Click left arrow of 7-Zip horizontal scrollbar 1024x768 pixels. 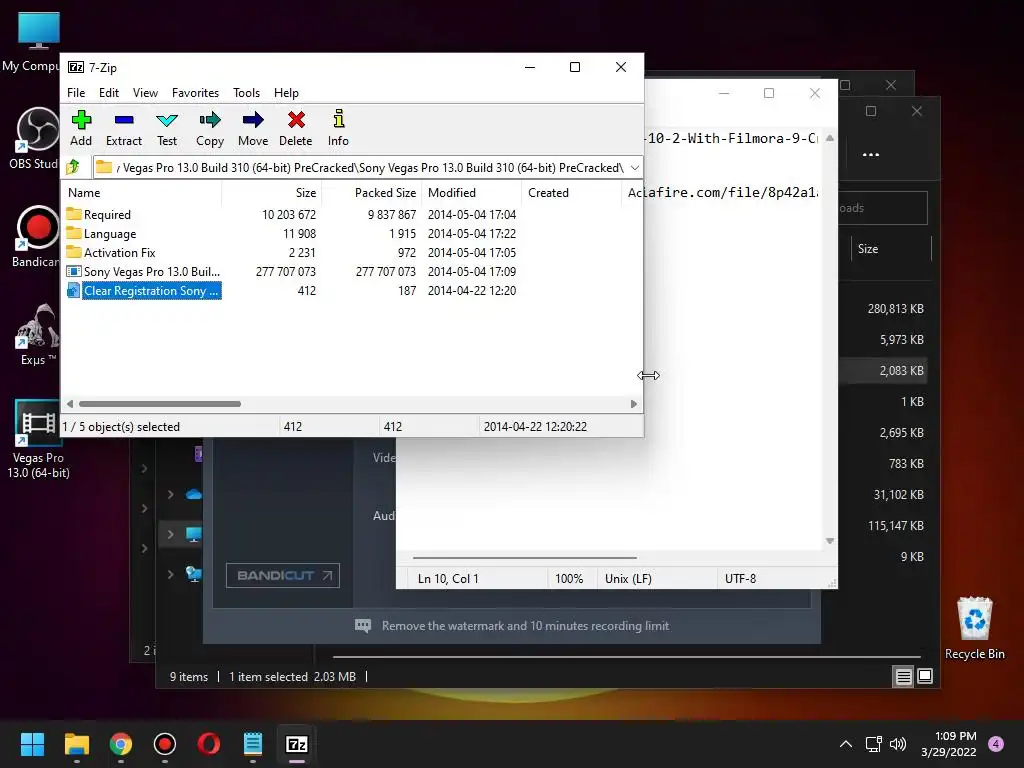tap(70, 404)
